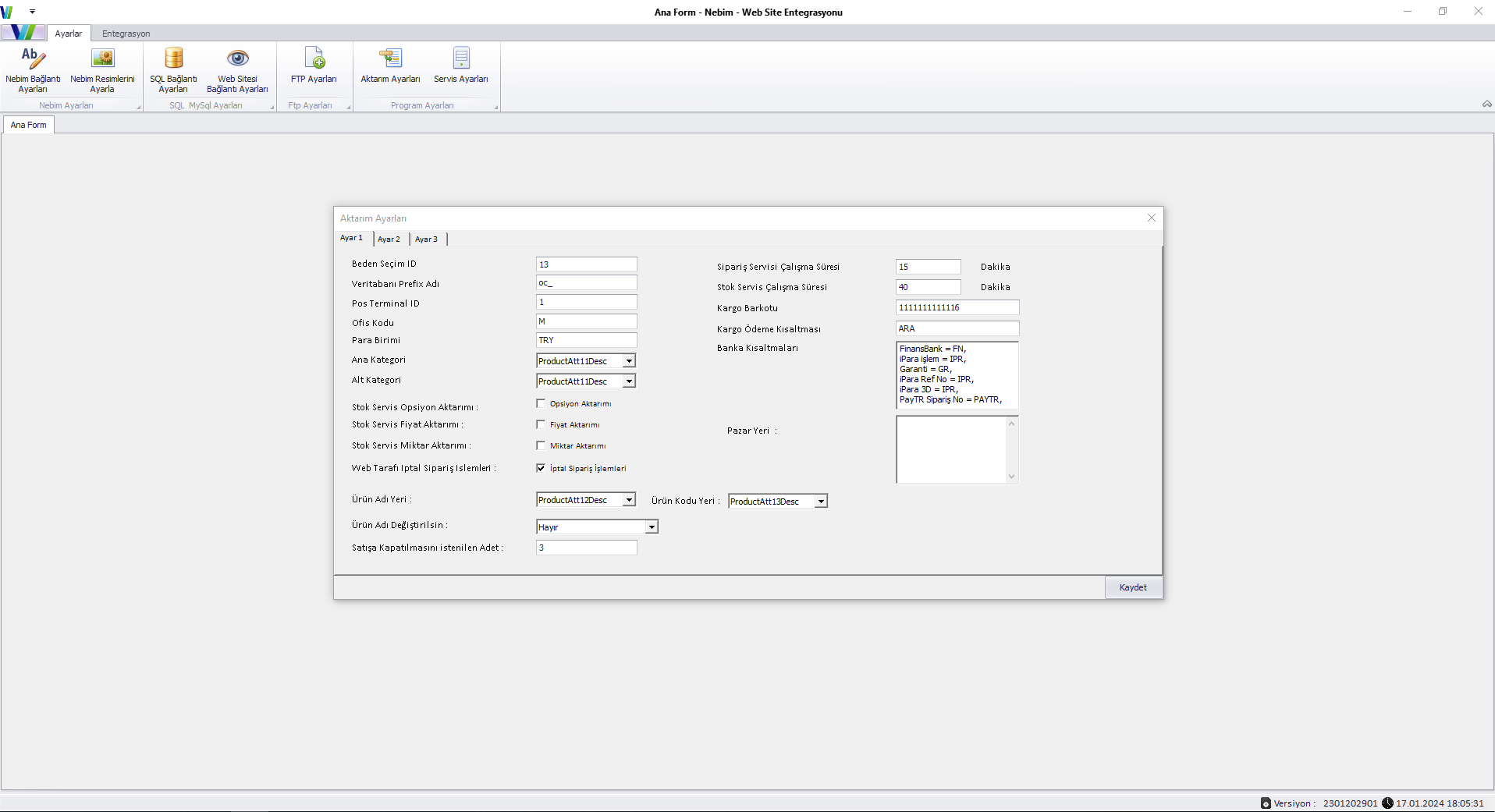Click Sipariş Servisi Çalışma Süresi field
Viewport: 1495px width, 812px height.
929,267
